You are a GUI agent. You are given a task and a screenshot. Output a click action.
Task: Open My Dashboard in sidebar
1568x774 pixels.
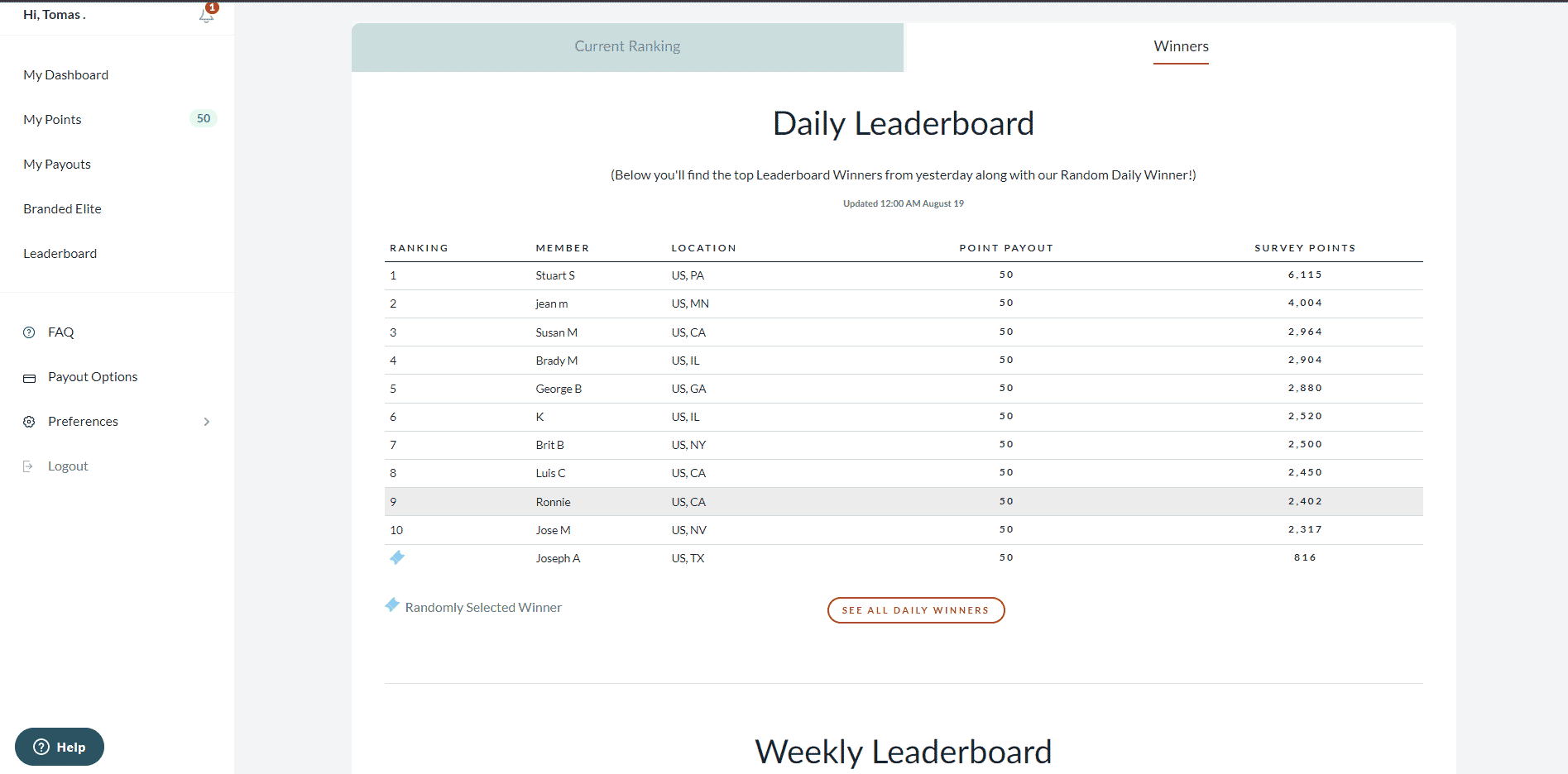(66, 75)
